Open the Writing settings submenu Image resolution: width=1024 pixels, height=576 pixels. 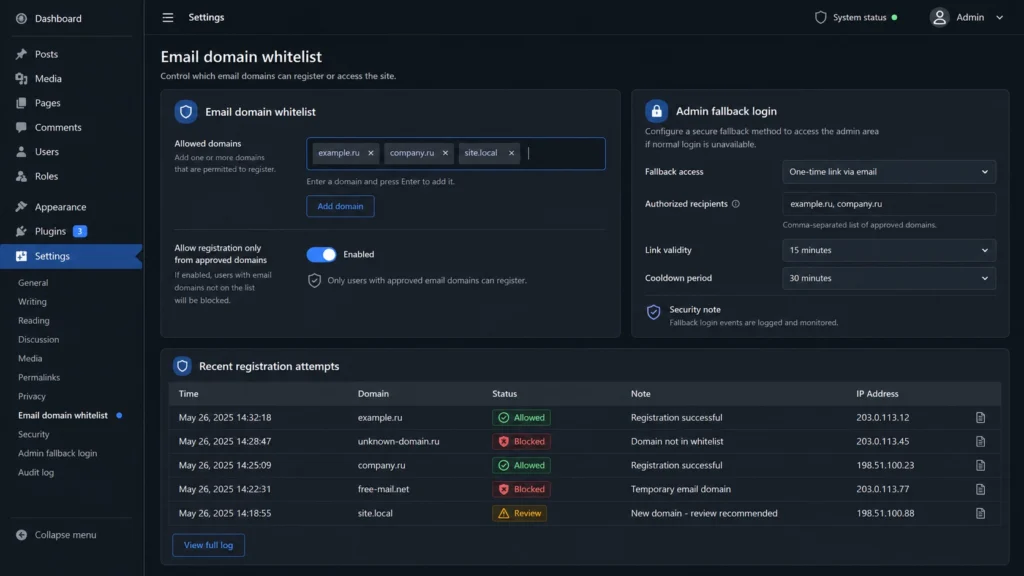(x=32, y=302)
